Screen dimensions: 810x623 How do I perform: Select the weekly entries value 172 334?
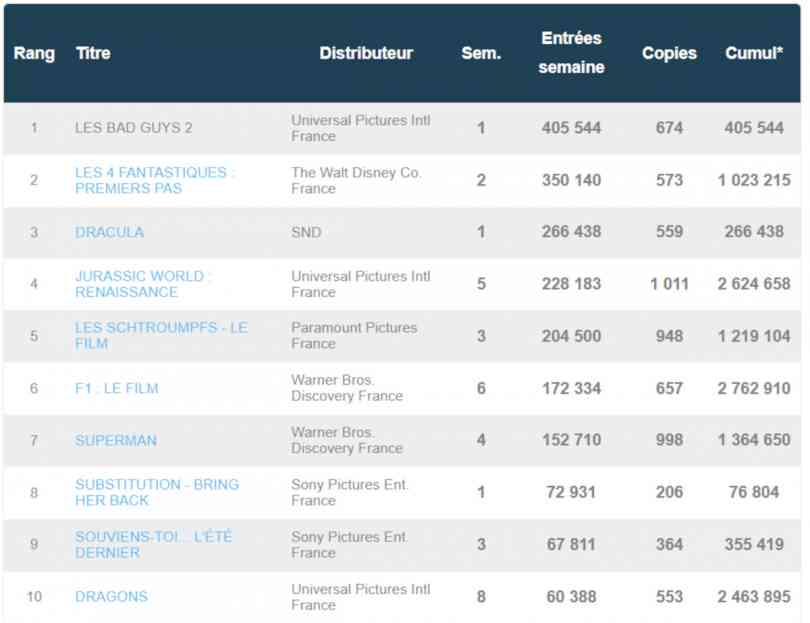coord(571,388)
